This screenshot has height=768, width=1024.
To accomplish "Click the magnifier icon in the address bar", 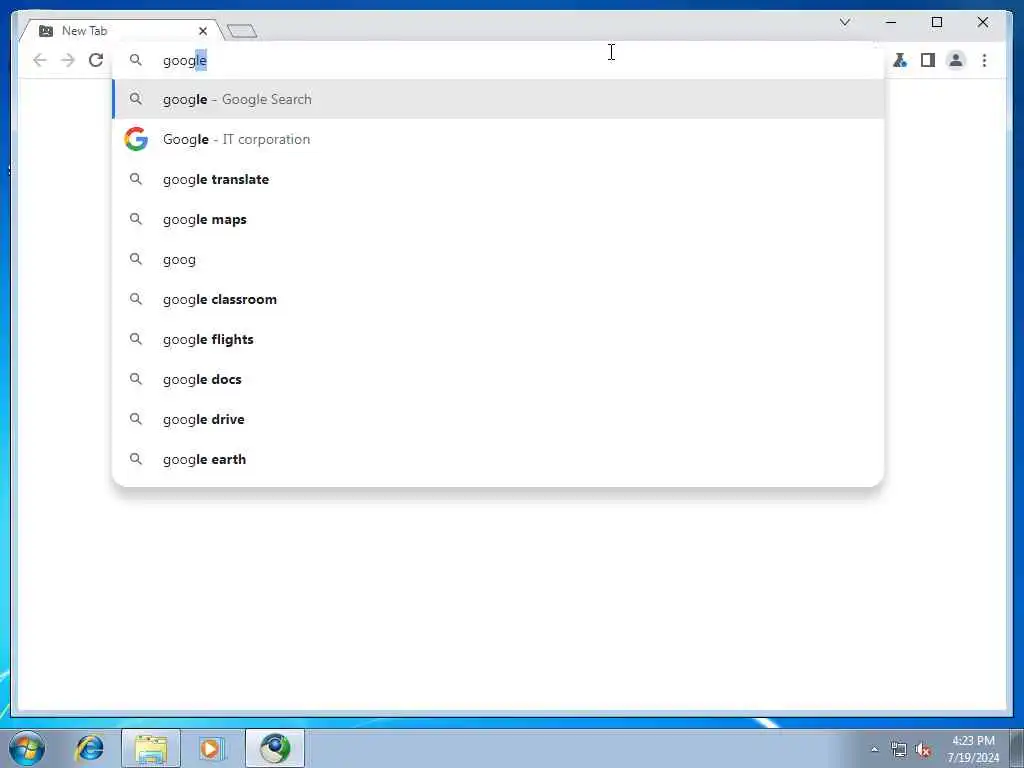I will coord(136,60).
